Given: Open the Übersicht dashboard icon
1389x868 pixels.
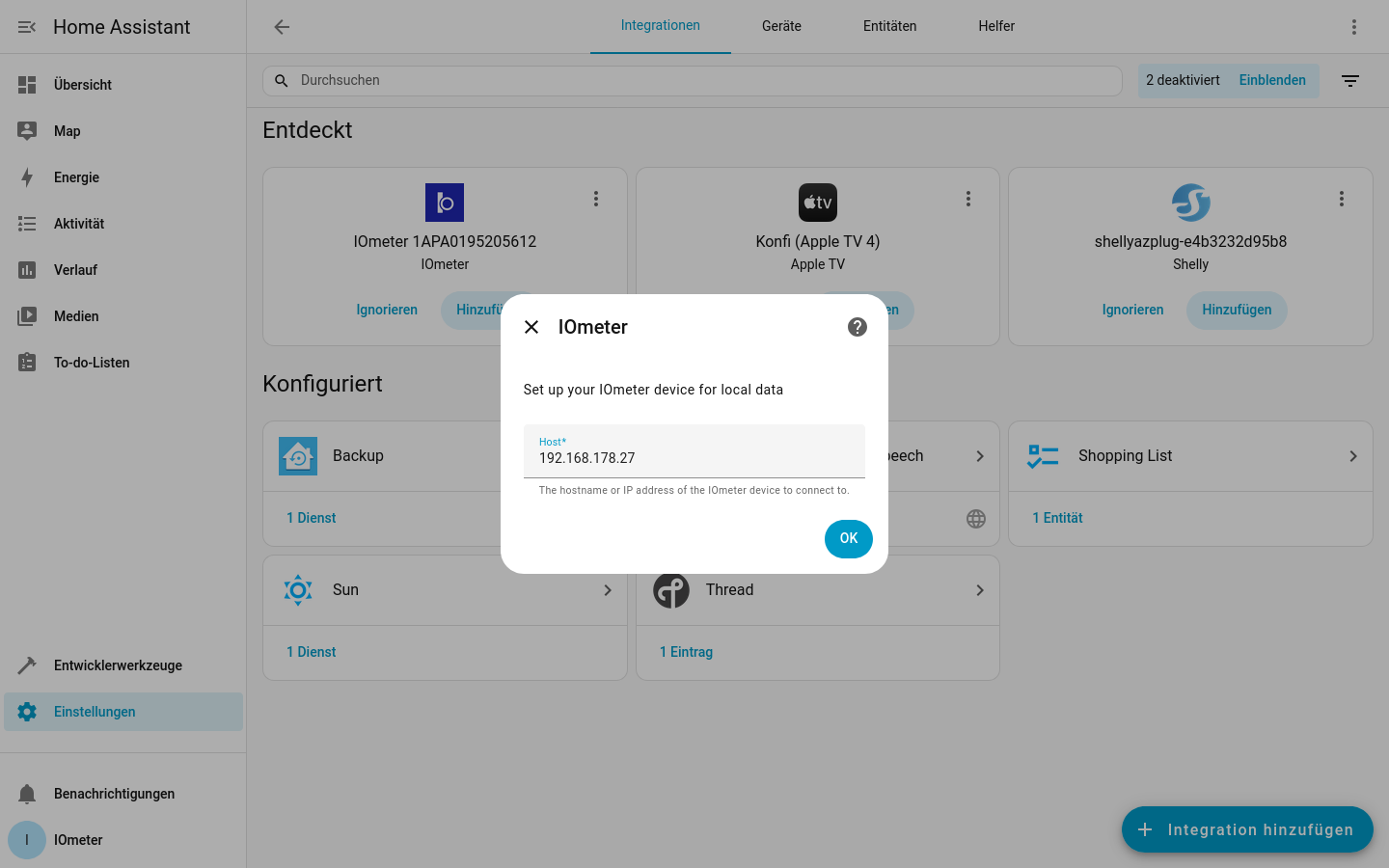Looking at the screenshot, I should pos(27,85).
